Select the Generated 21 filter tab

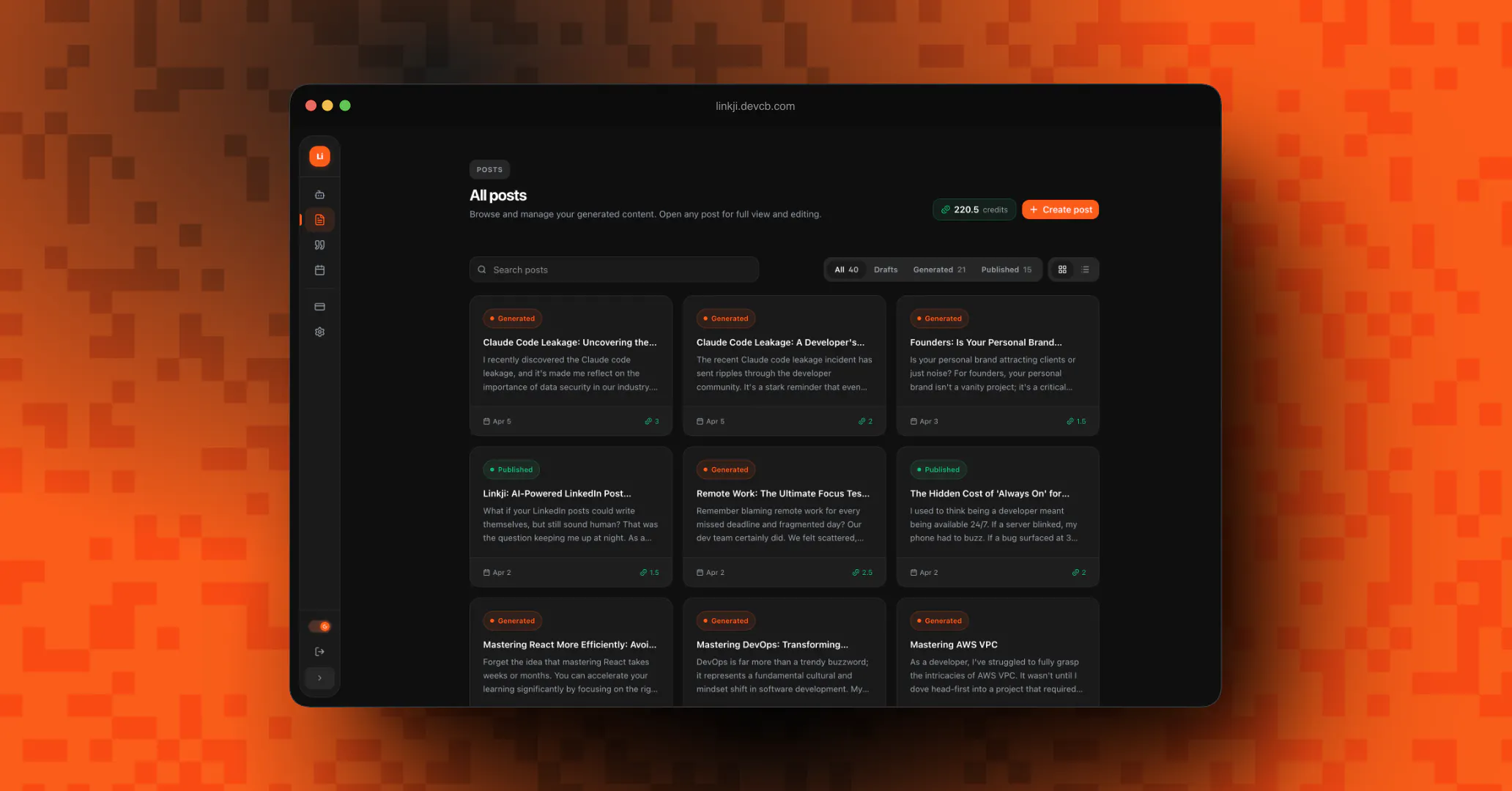939,270
